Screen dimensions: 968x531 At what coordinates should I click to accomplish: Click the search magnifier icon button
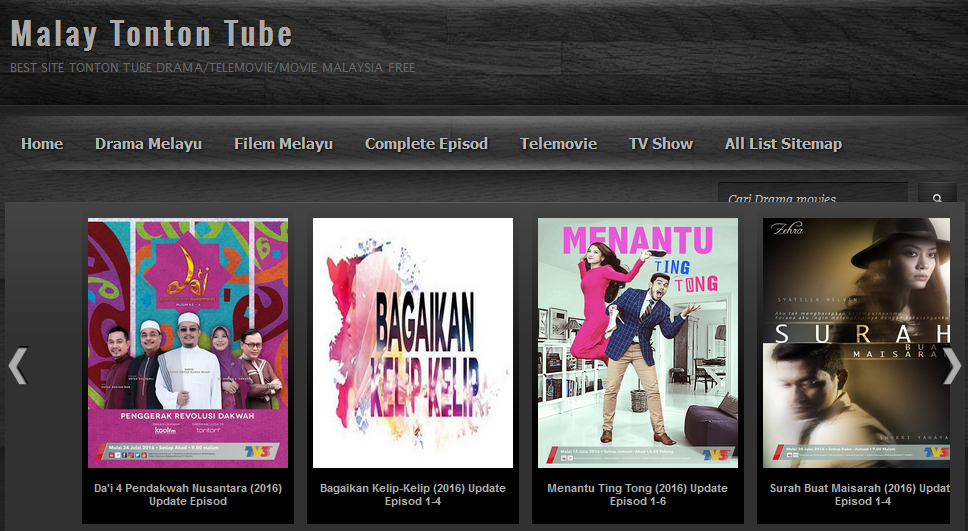(937, 193)
